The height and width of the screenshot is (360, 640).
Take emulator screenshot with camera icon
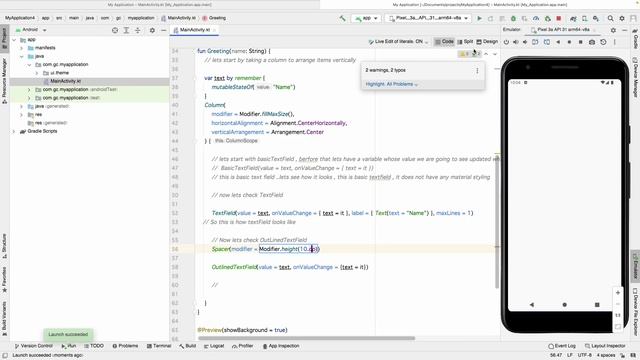(x=592, y=42)
